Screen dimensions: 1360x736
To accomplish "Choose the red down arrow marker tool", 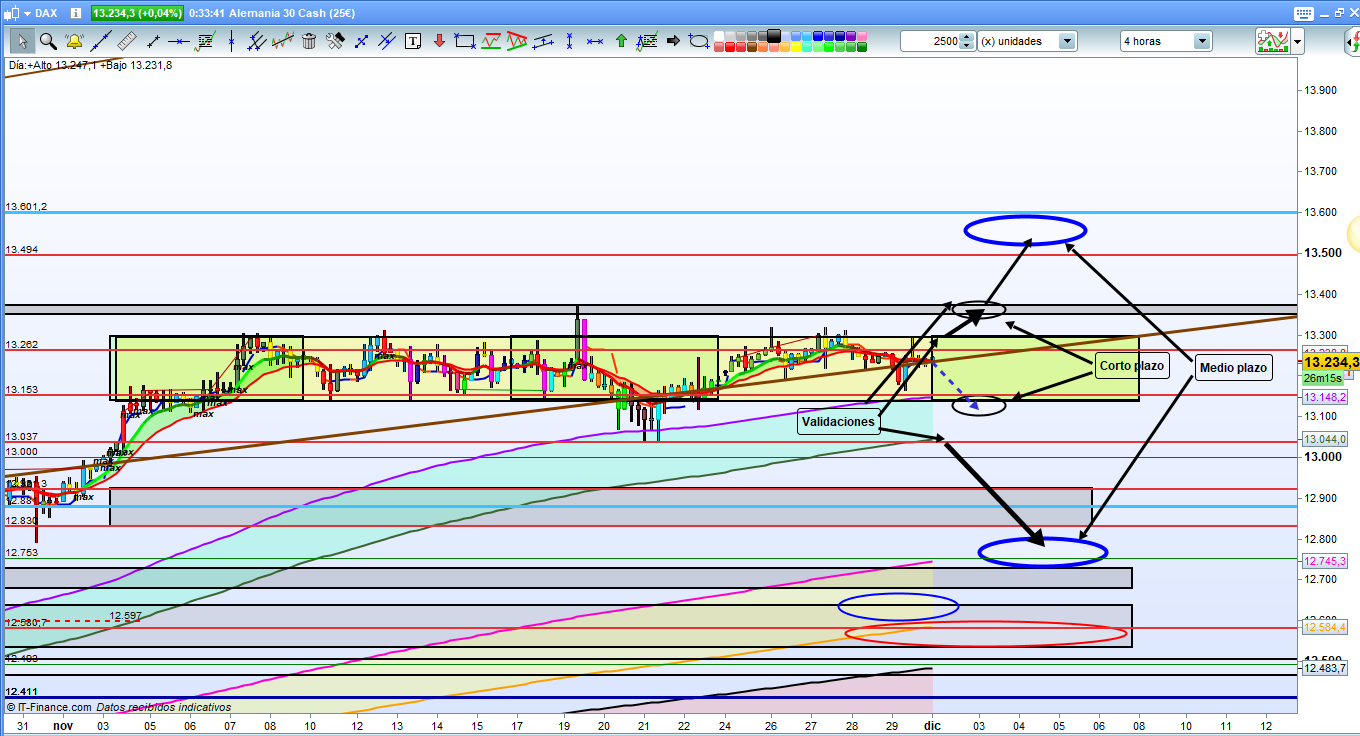I will click(439, 41).
